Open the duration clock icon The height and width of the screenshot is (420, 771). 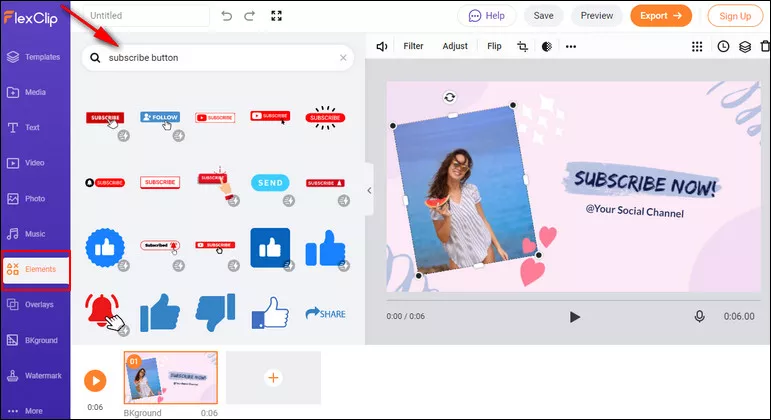pyautogui.click(x=723, y=46)
